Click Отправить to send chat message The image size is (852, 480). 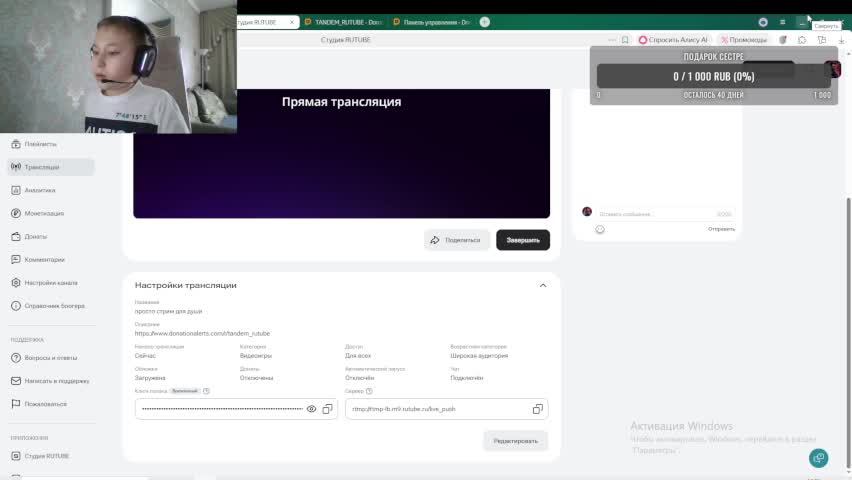click(x=721, y=229)
